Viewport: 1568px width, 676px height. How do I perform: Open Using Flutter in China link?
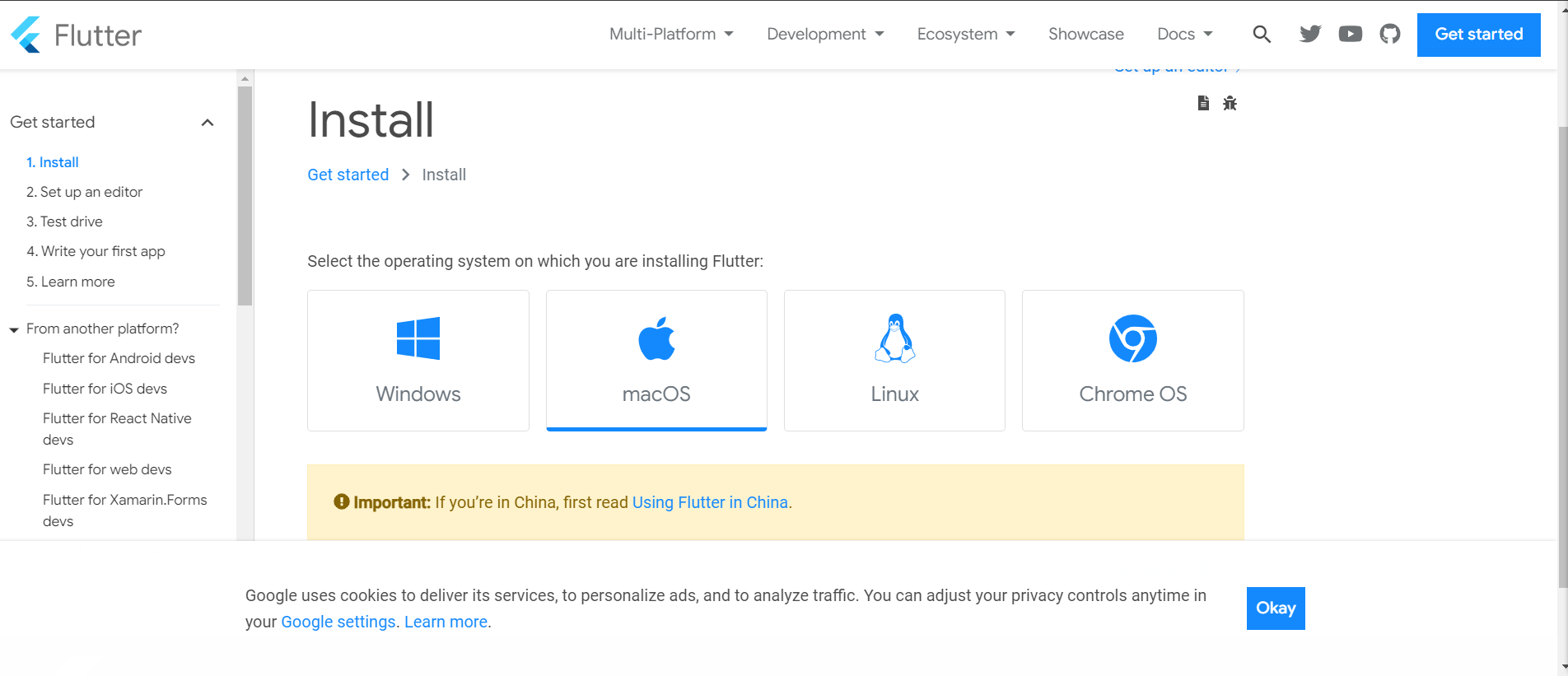point(710,502)
